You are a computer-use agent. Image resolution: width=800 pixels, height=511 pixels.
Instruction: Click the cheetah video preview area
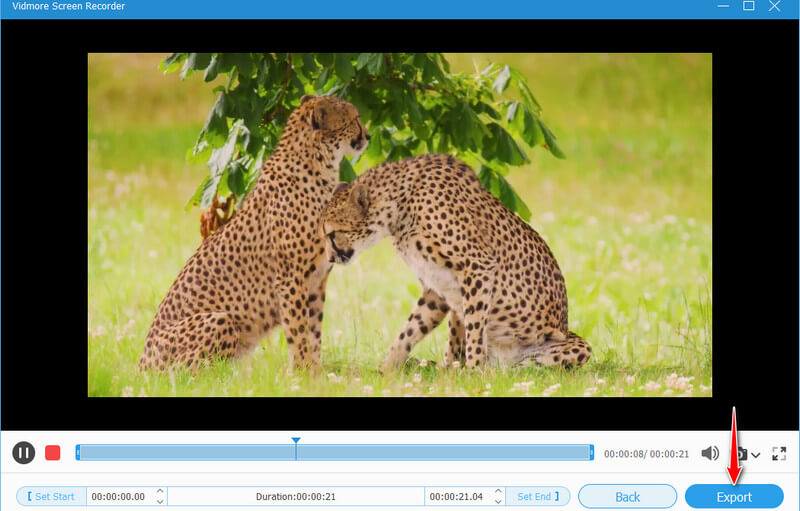[x=400, y=225]
